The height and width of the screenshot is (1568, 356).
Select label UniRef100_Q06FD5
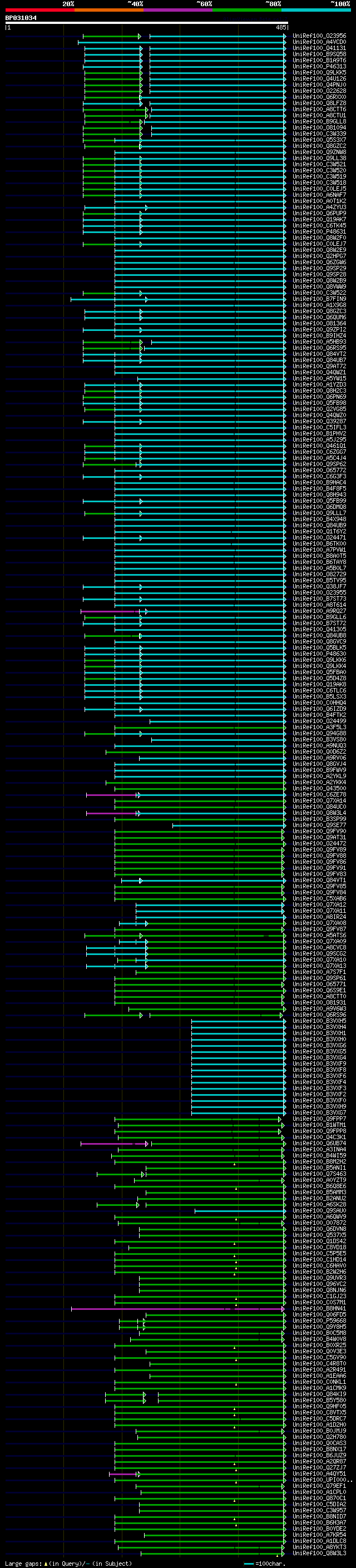(319, 1315)
